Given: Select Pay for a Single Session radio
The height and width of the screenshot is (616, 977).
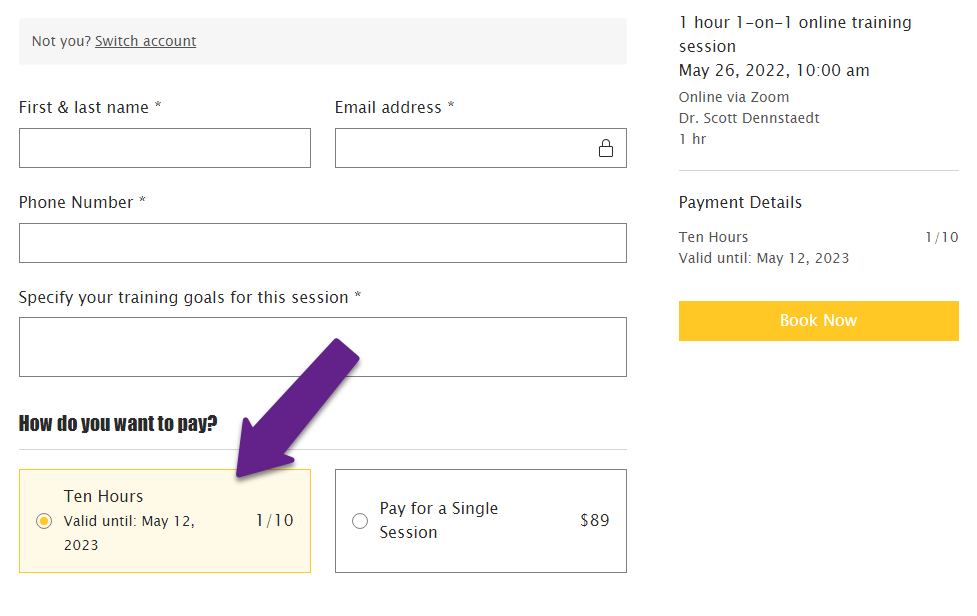Looking at the screenshot, I should click(360, 521).
